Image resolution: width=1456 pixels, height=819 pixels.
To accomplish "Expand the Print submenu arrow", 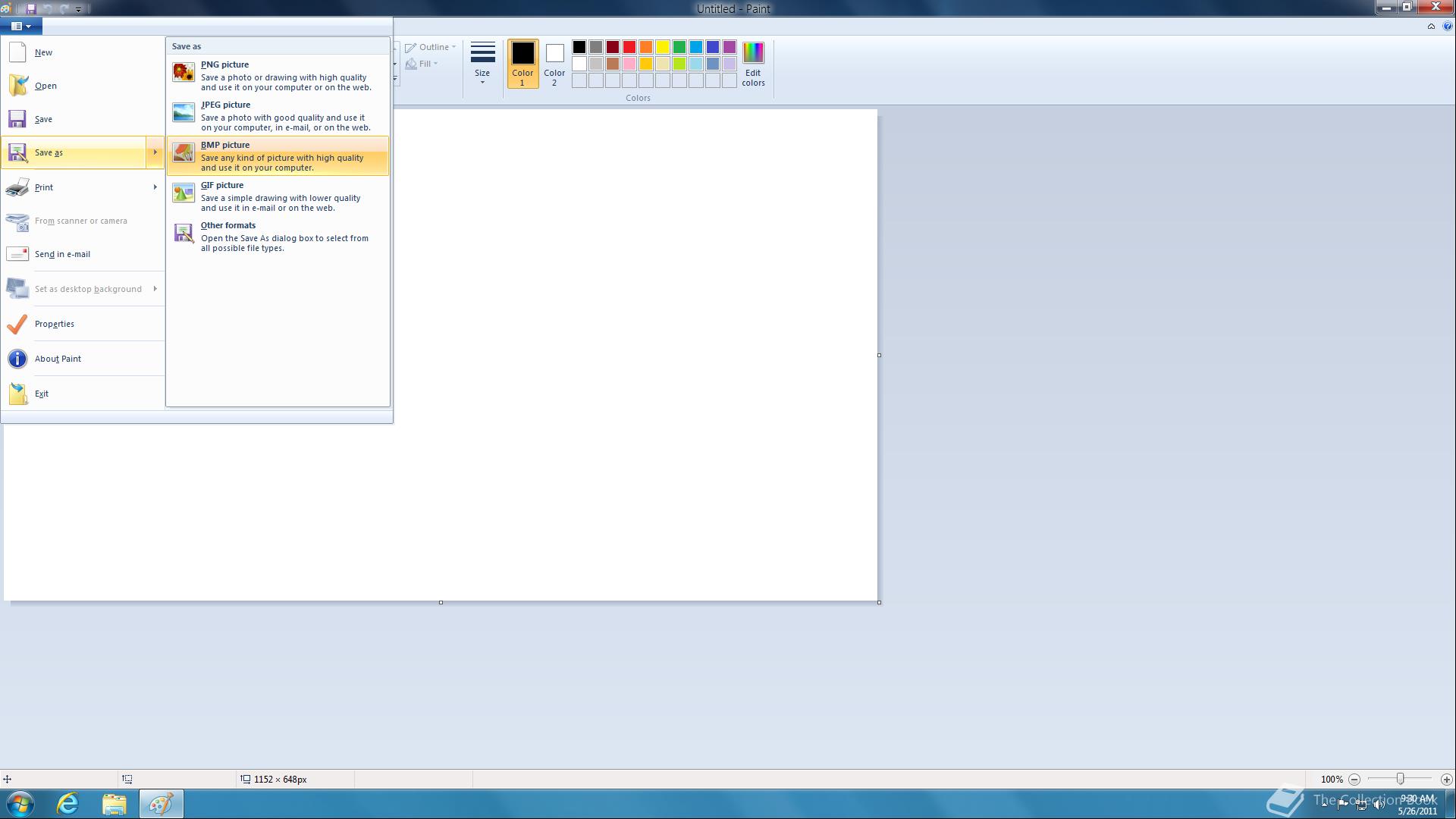I will tap(155, 187).
